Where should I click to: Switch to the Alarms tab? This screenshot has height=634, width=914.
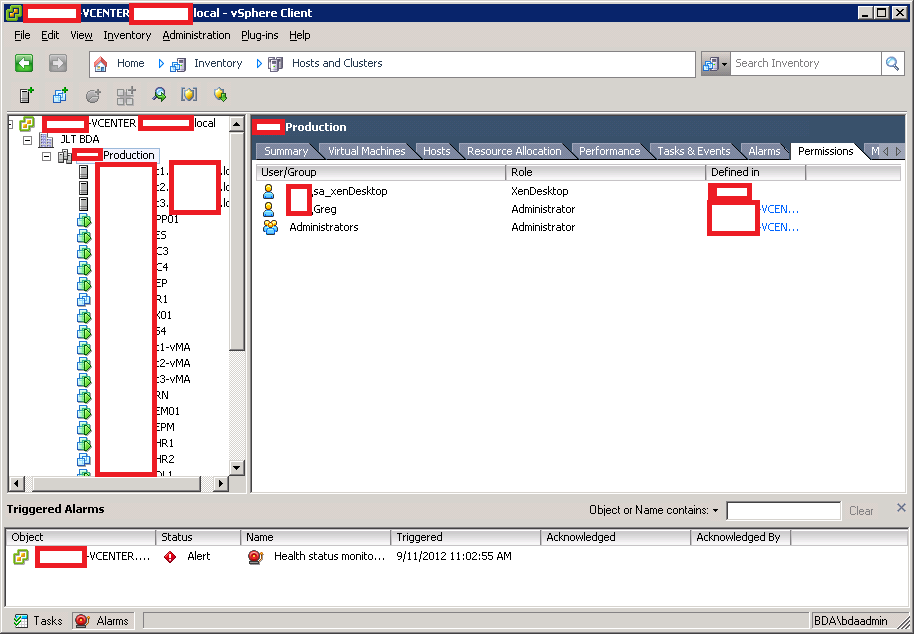764,151
